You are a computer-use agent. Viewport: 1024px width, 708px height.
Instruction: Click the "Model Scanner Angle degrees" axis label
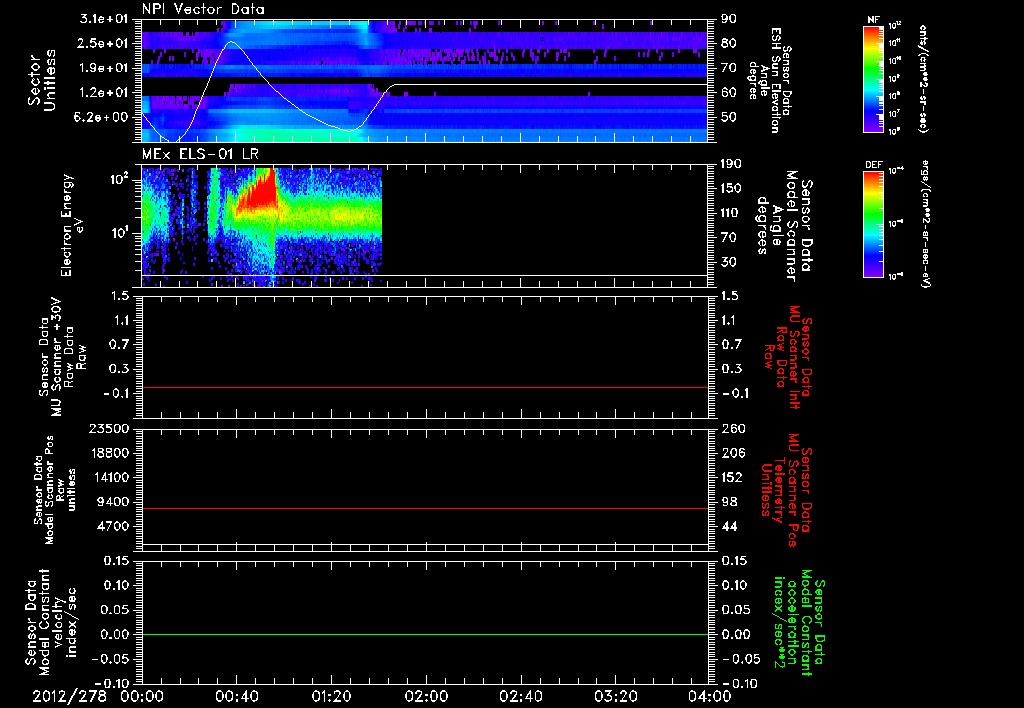(x=784, y=226)
